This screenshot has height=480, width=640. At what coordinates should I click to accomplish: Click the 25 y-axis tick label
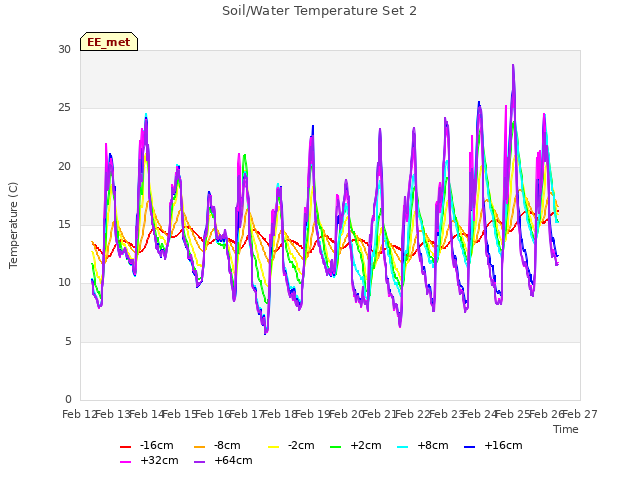pyautogui.click(x=64, y=108)
